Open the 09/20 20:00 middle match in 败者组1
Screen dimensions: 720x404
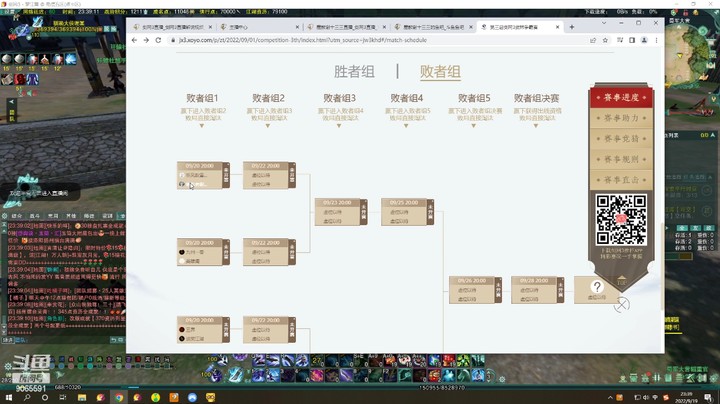tap(203, 252)
